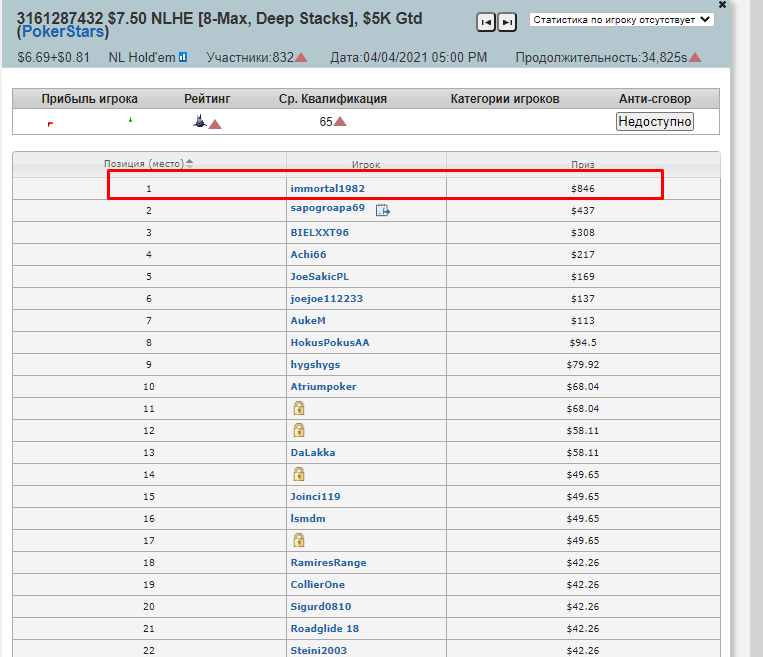Click the icon beside sapogroapa69
The height and width of the screenshot is (657, 763).
click(383, 210)
